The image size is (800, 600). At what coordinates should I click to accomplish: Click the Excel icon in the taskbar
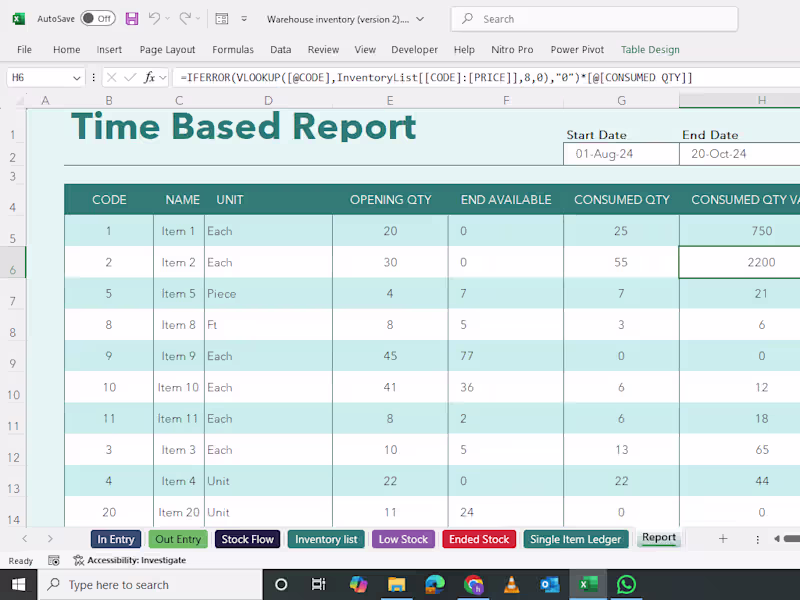coord(588,584)
